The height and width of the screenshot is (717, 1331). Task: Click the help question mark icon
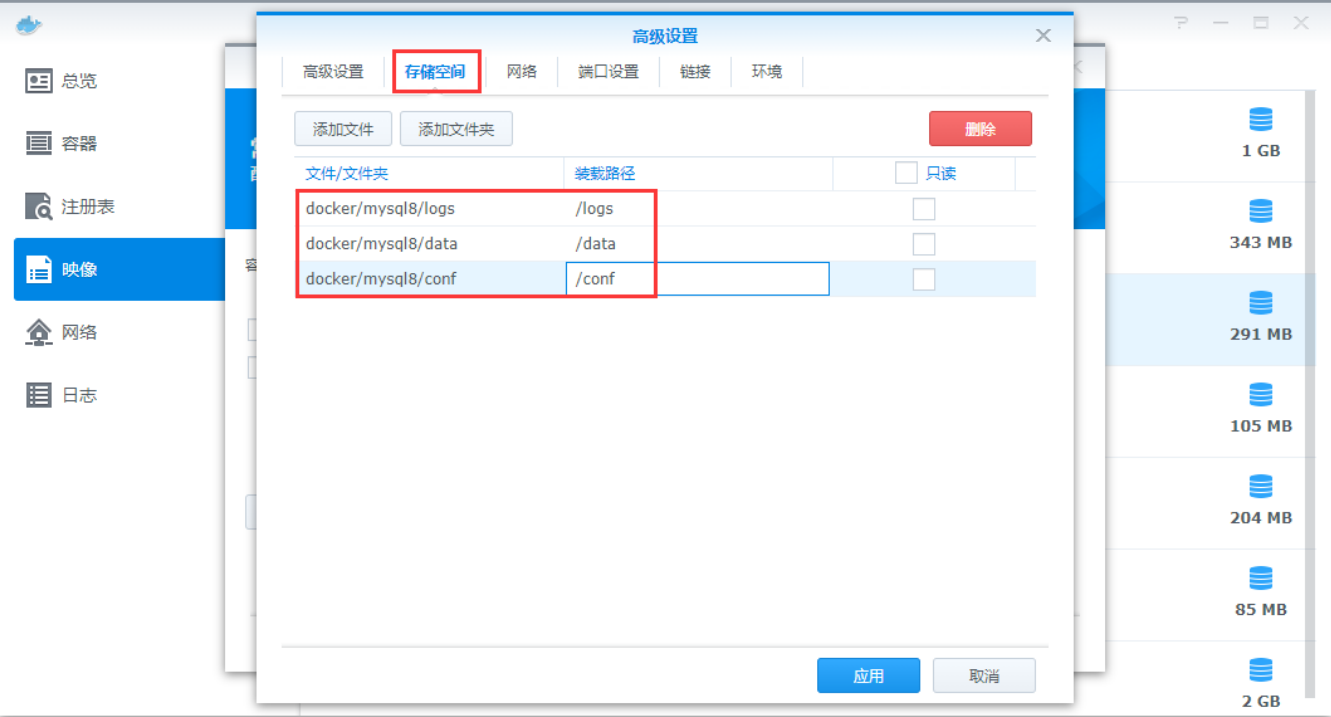(x=1182, y=23)
